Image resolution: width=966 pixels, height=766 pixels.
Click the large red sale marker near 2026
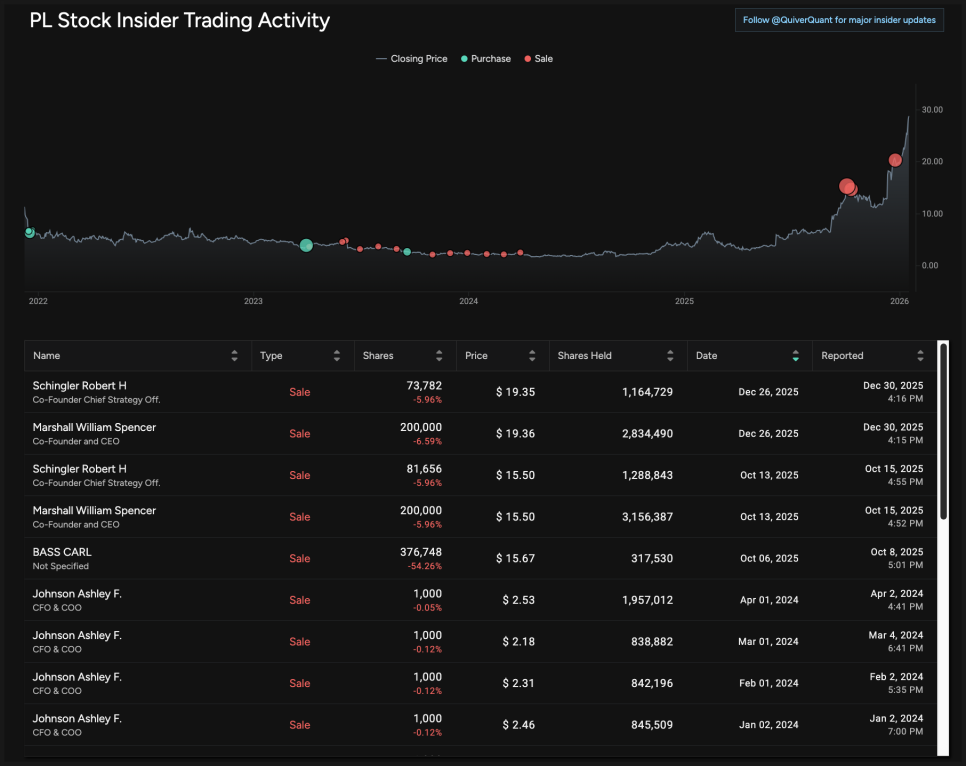pyautogui.click(x=895, y=160)
